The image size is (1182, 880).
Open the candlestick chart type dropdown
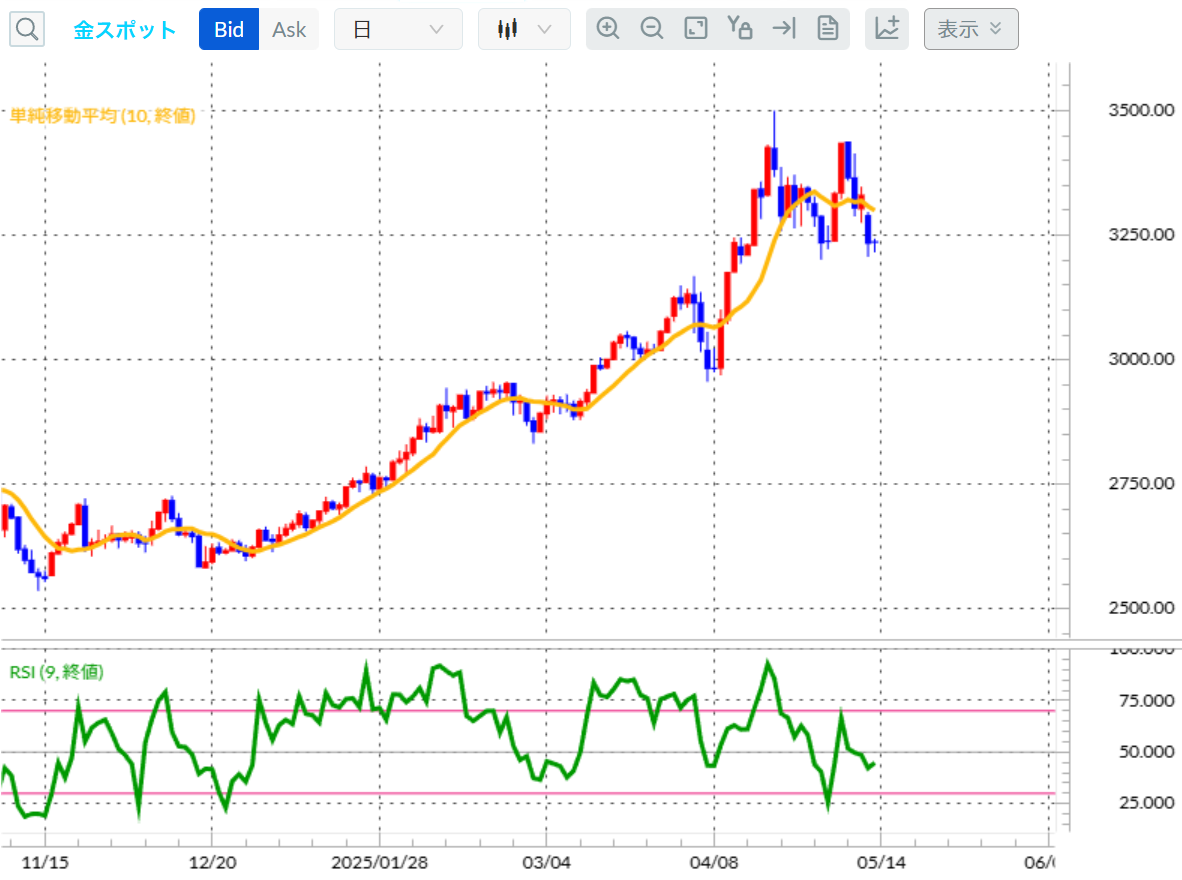(x=524, y=29)
